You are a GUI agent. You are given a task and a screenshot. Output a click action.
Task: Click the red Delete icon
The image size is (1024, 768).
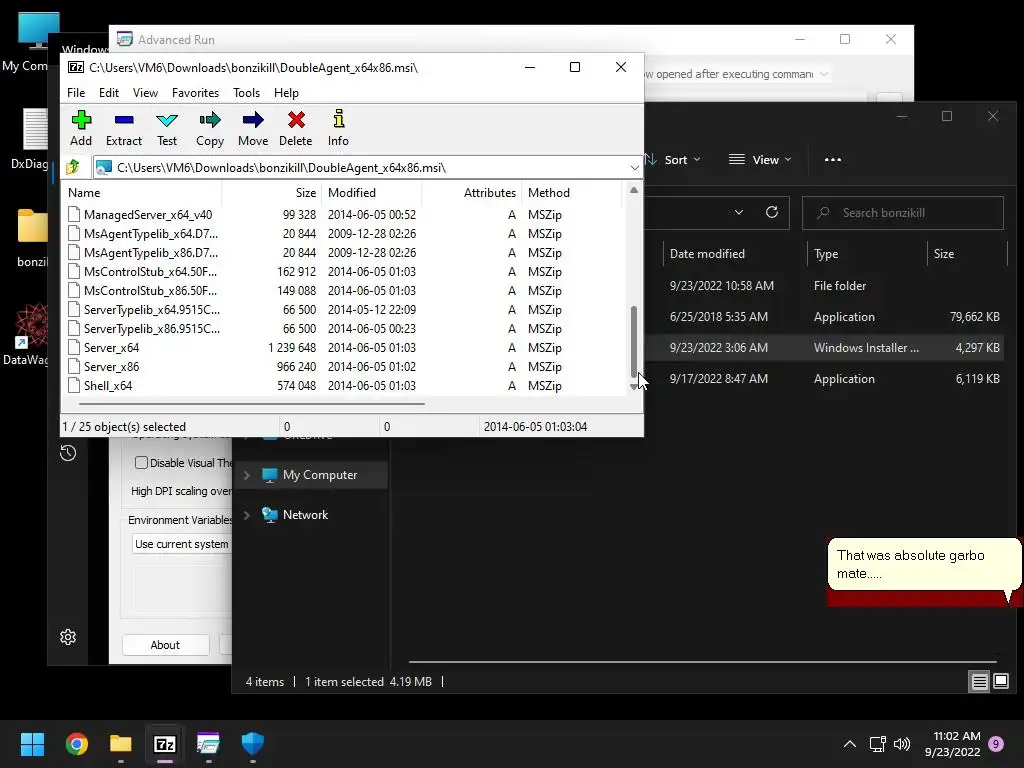(x=296, y=128)
